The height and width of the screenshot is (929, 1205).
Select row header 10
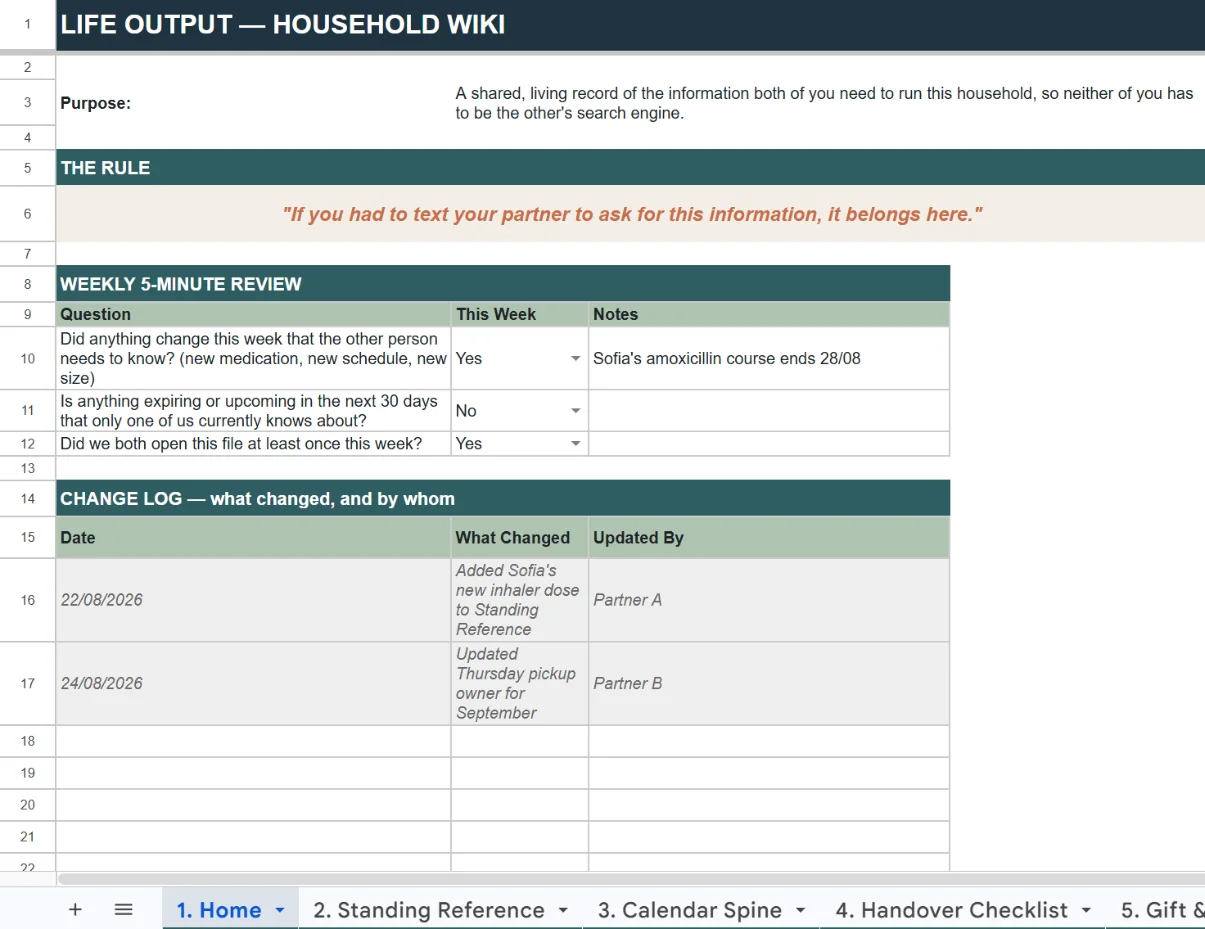pos(27,358)
